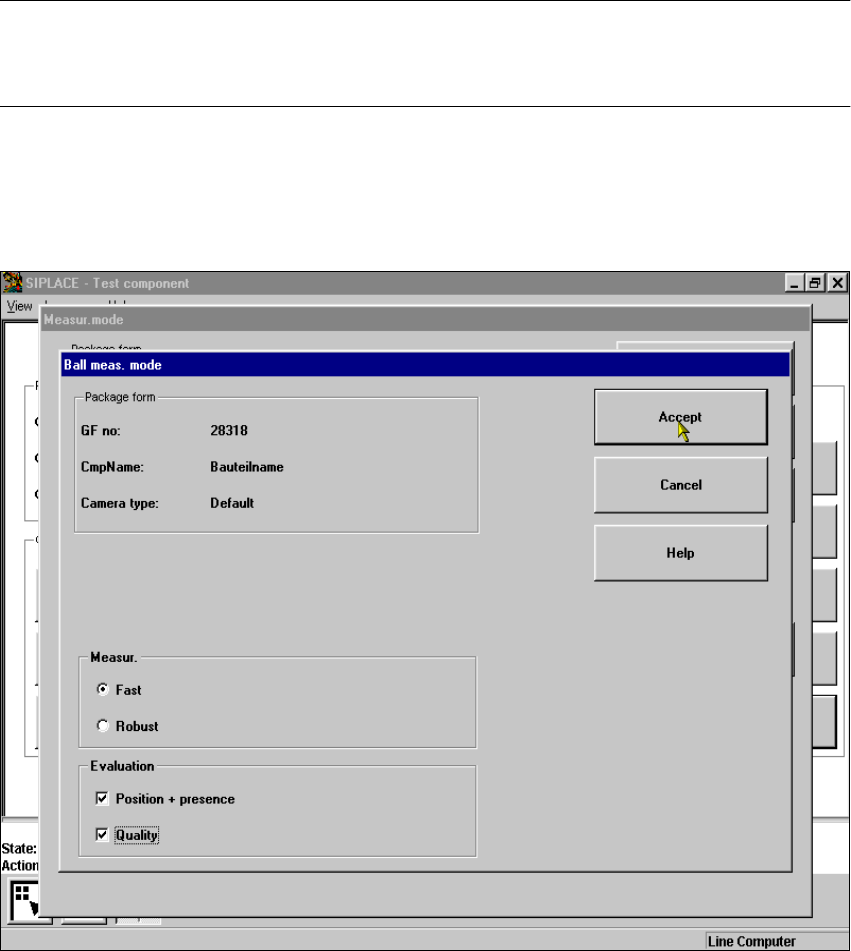The height and width of the screenshot is (951, 851).
Task: Click the grid tool icon at bottom left
Action: pyautogui.click(x=25, y=901)
